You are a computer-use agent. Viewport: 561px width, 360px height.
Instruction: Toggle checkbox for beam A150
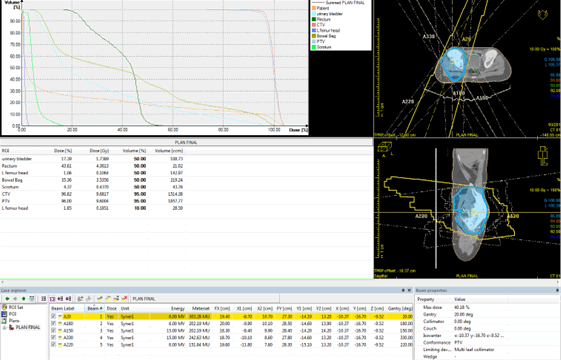(x=53, y=331)
